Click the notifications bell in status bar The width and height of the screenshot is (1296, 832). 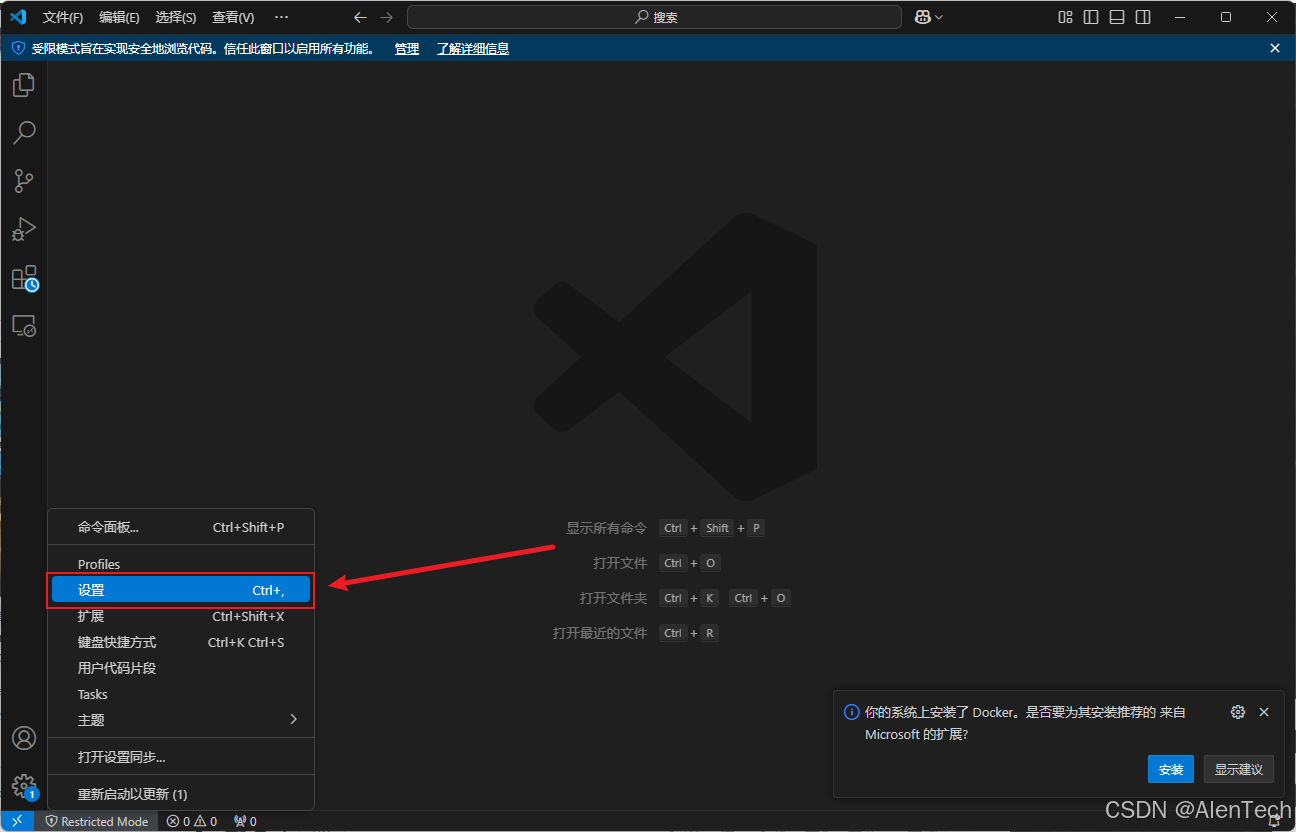tap(1275, 821)
